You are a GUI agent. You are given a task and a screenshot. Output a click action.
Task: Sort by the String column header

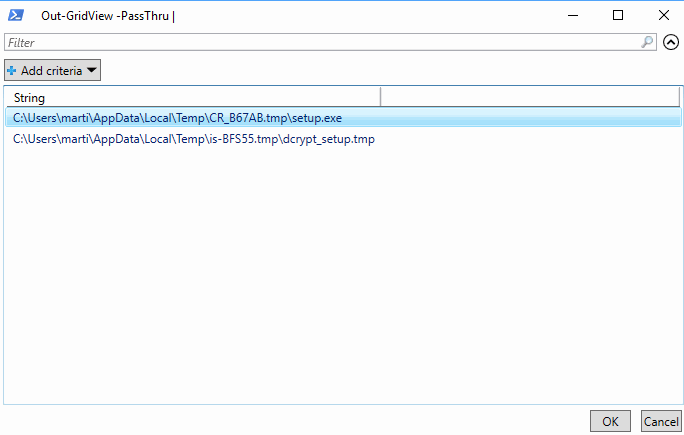click(x=192, y=97)
